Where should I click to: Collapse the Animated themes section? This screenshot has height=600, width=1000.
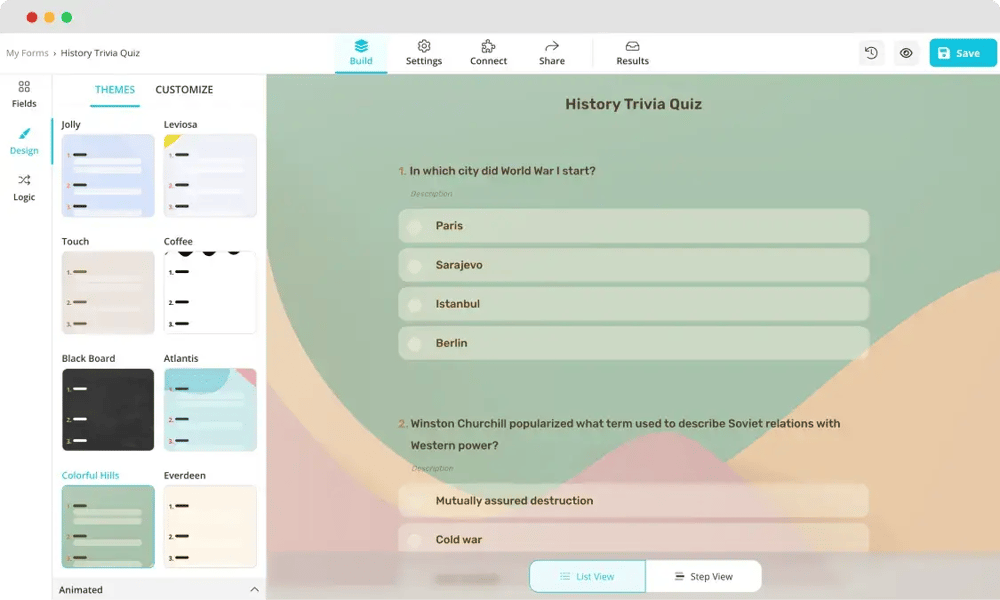tap(254, 590)
